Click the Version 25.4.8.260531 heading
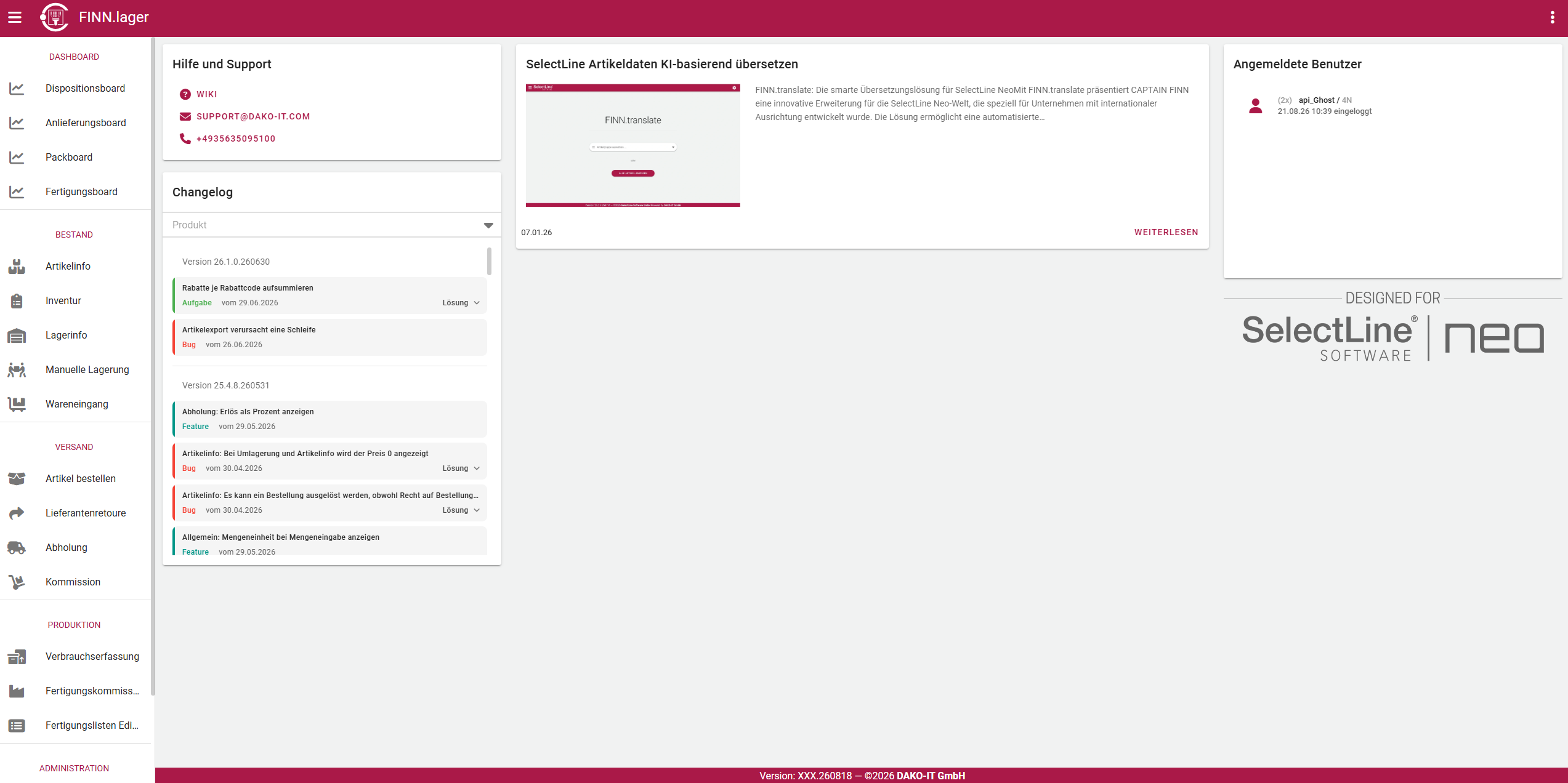 point(226,386)
